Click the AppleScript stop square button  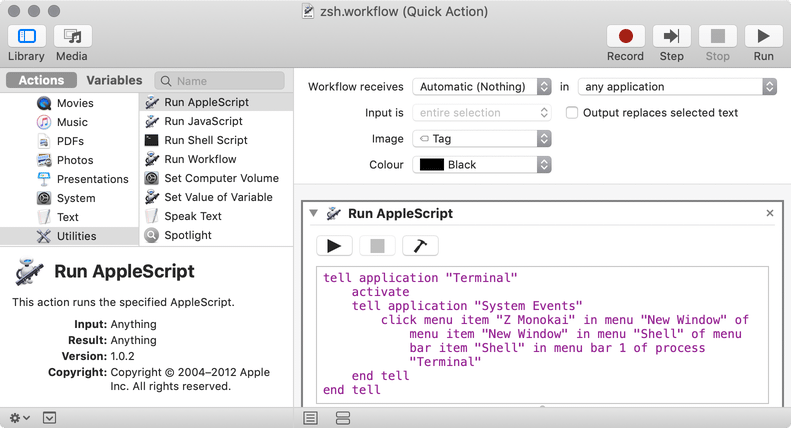[x=377, y=246]
